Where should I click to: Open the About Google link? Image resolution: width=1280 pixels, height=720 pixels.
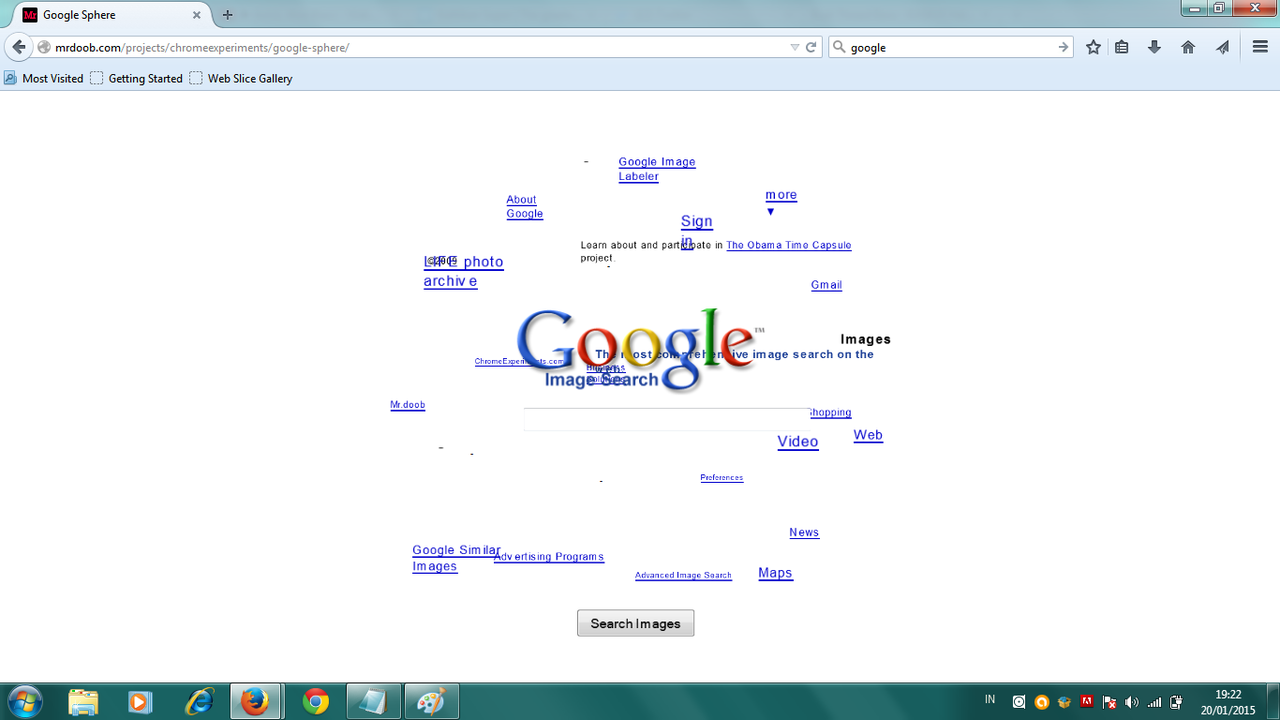(524, 207)
